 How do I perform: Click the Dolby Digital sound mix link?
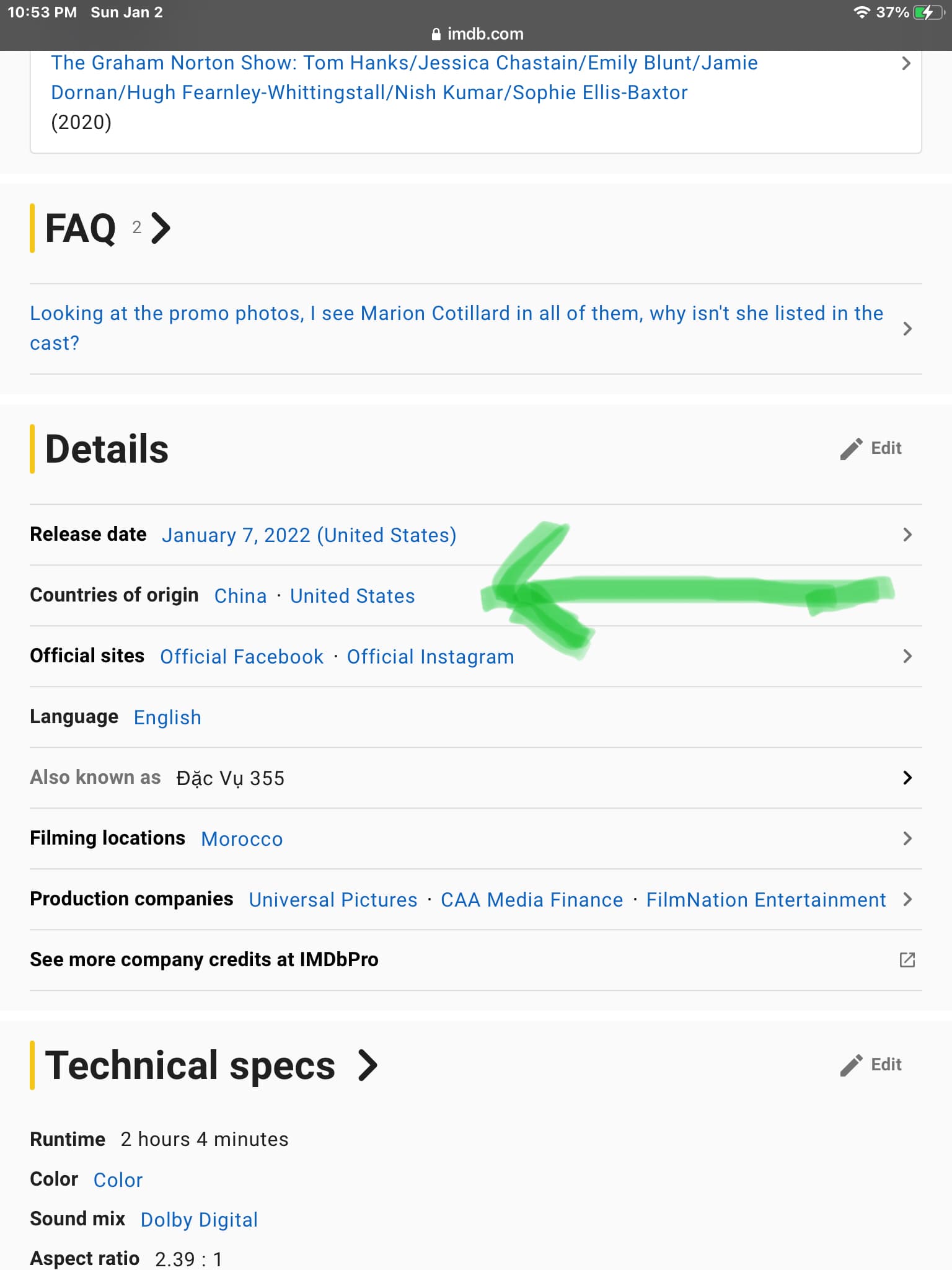(199, 1220)
